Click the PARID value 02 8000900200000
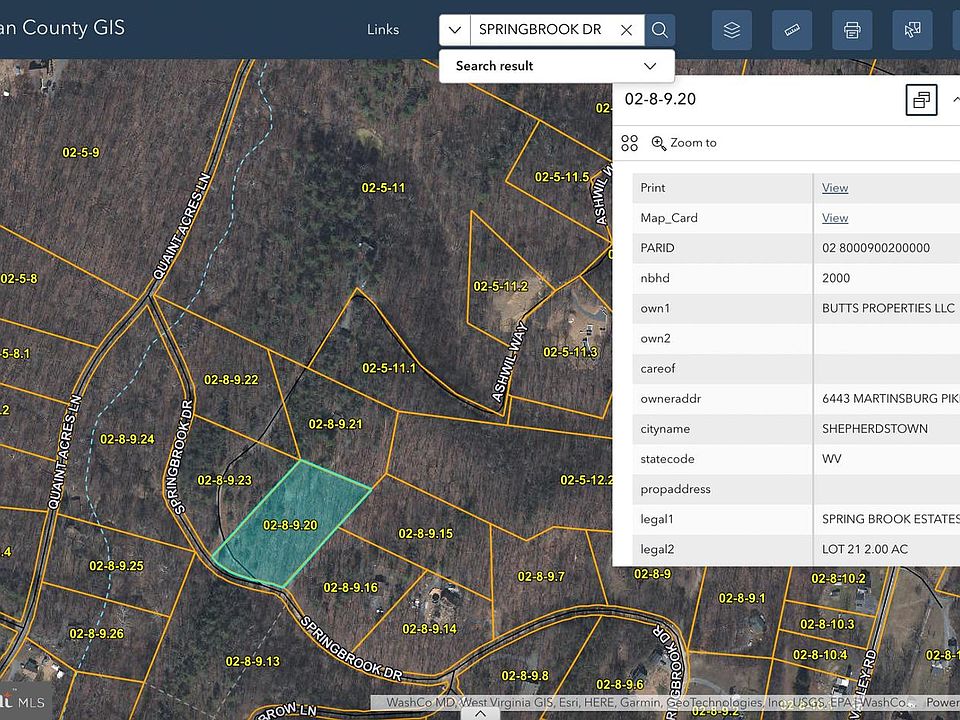Viewport: 960px width, 720px height. (876, 248)
